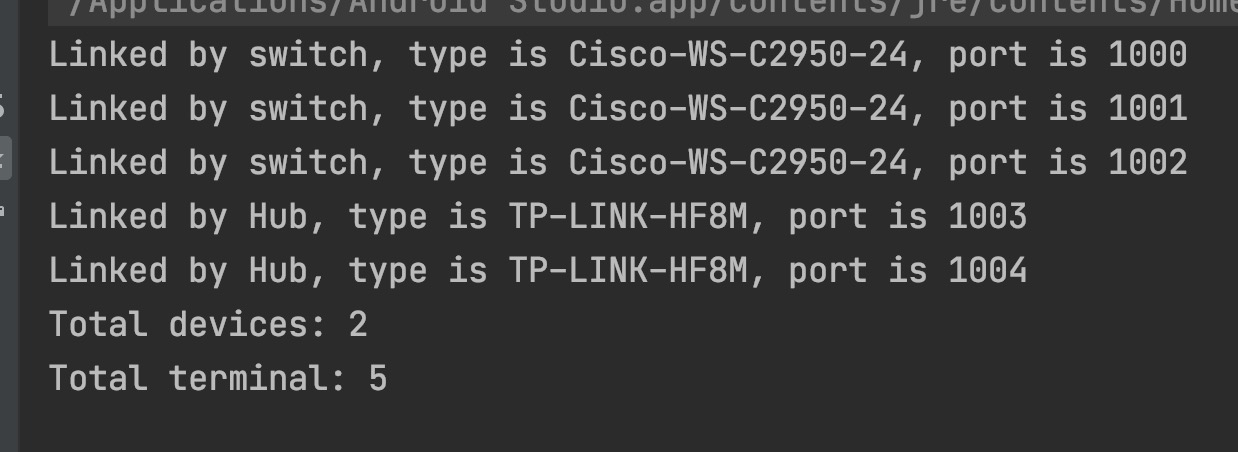Screen dimensions: 1238x452
Task: Click the word "Linked" on the port 1002 line
Action: 108,162
